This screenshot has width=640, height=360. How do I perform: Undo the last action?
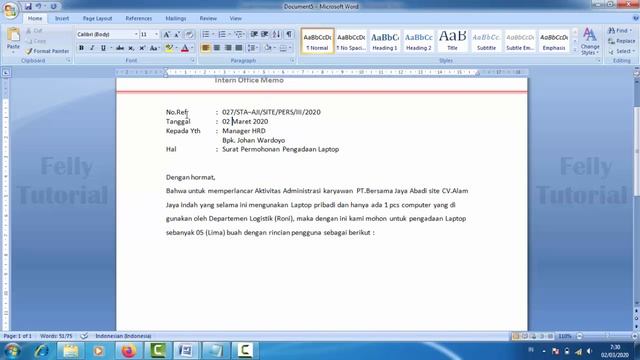pos(39,7)
